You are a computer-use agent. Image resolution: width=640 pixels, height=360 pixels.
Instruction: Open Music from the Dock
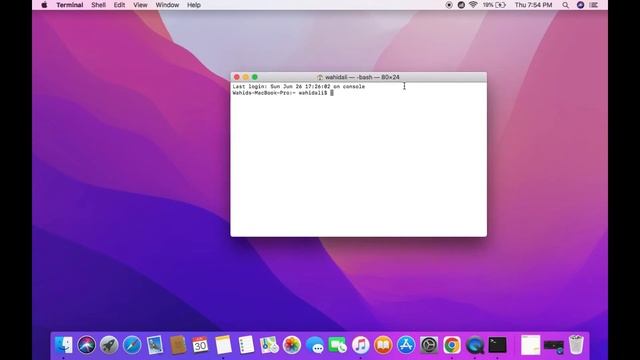click(360, 345)
